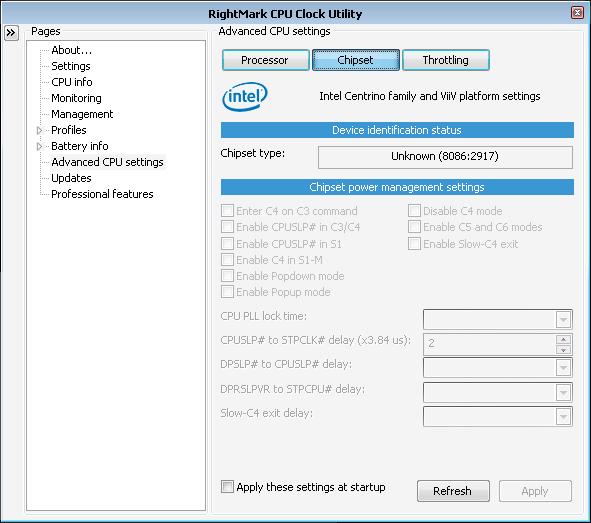Open the Throttling tab
This screenshot has width=591, height=523.
point(446,60)
